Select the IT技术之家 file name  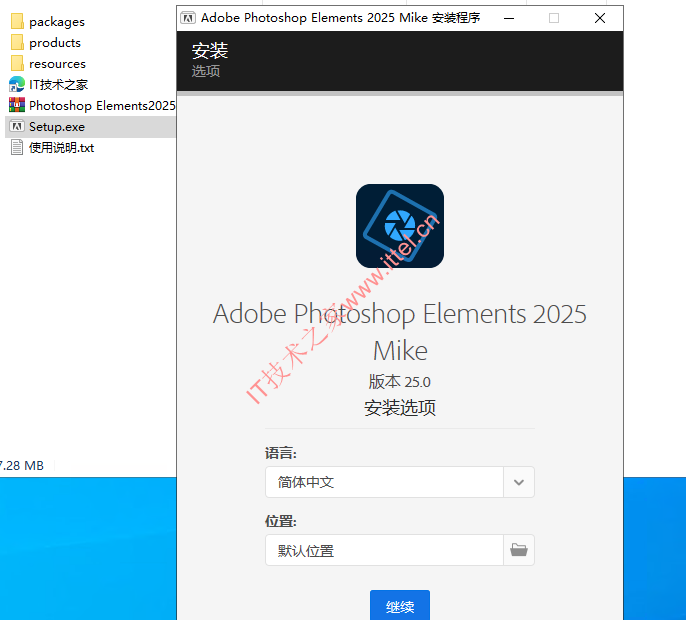pos(59,84)
